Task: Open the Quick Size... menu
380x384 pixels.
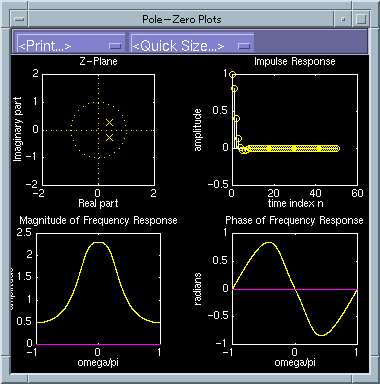Action: coord(192,42)
